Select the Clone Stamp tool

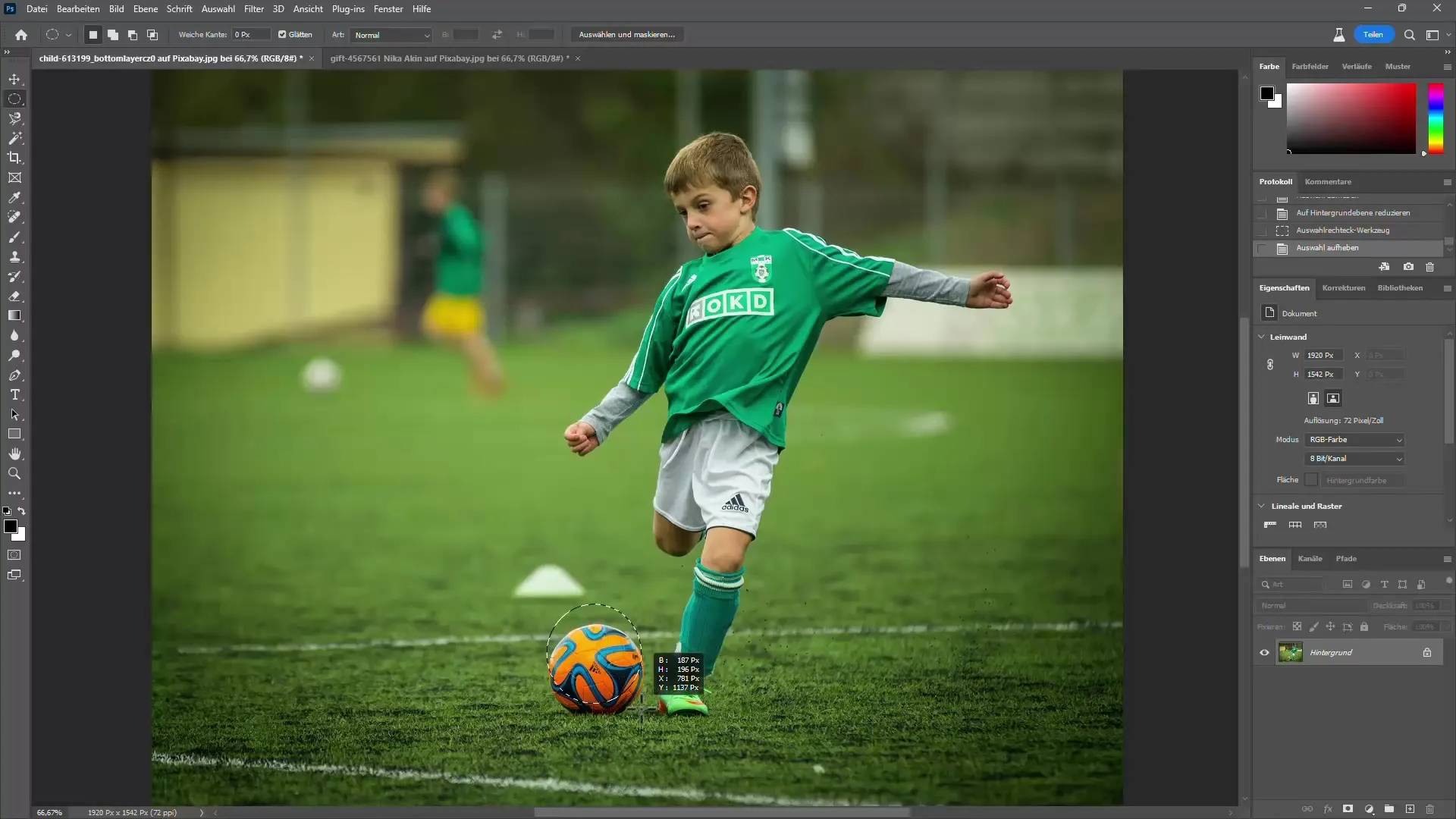14,256
